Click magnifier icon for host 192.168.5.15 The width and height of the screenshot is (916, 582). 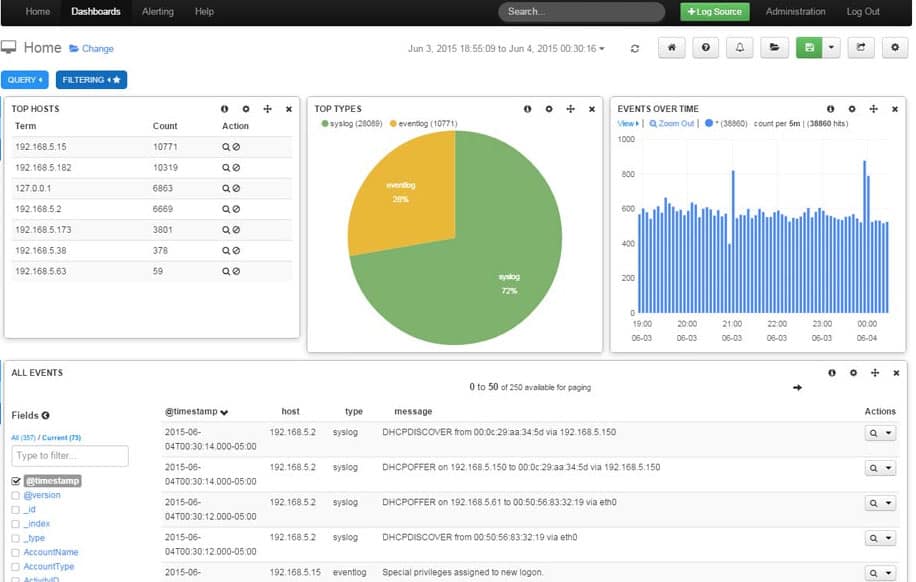point(227,147)
